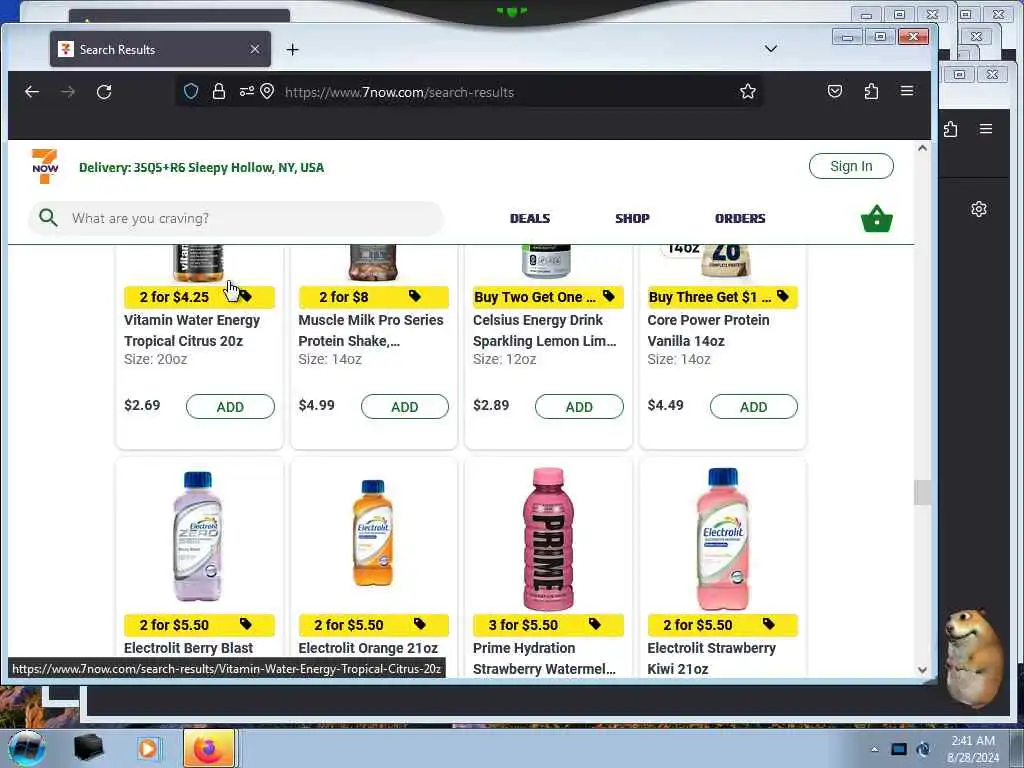Image resolution: width=1024 pixels, height=768 pixels.
Task: Open the permissions icon in address bar
Action: coord(246,91)
